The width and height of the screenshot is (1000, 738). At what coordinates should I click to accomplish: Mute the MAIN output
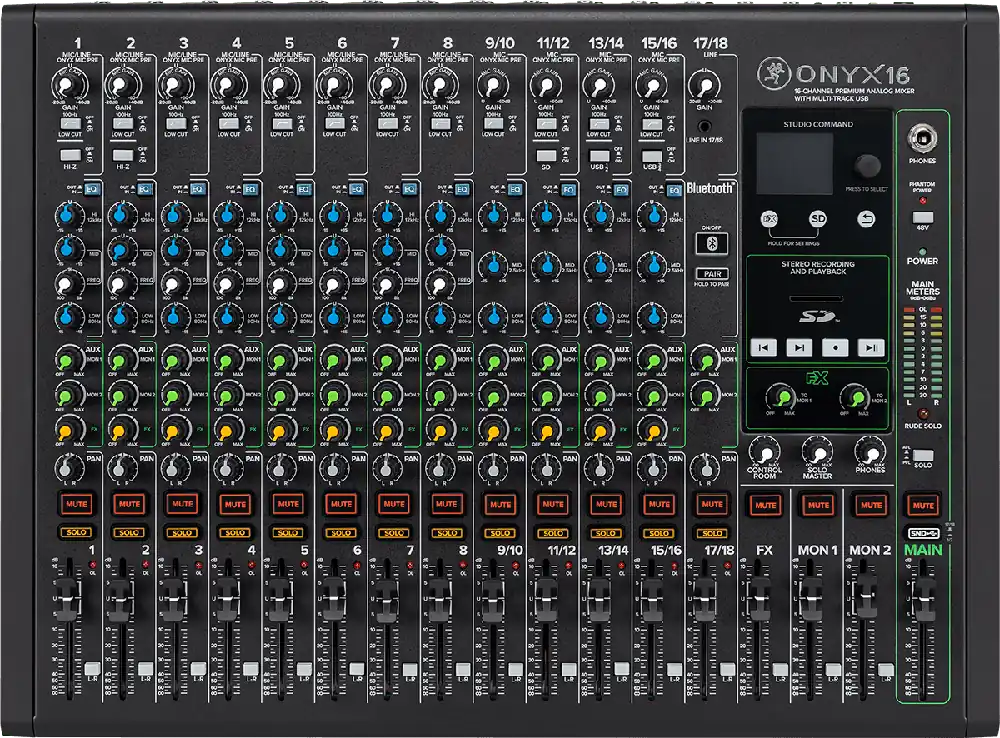coord(923,505)
